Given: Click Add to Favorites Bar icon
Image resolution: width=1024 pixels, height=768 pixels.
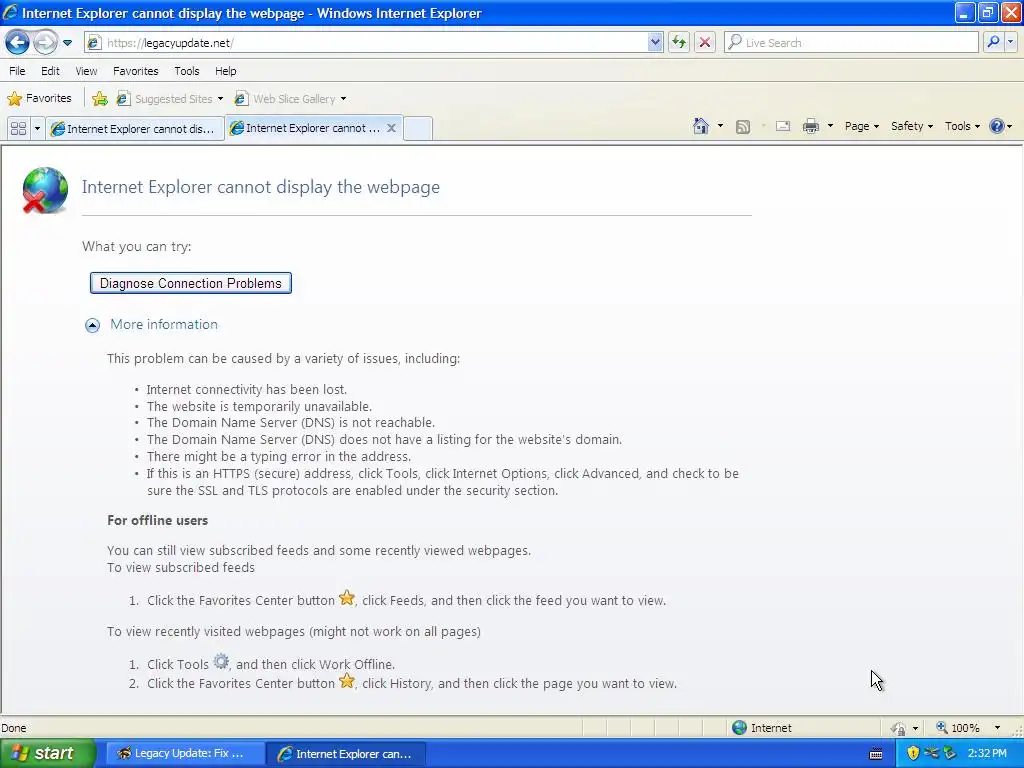Looking at the screenshot, I should tap(100, 99).
